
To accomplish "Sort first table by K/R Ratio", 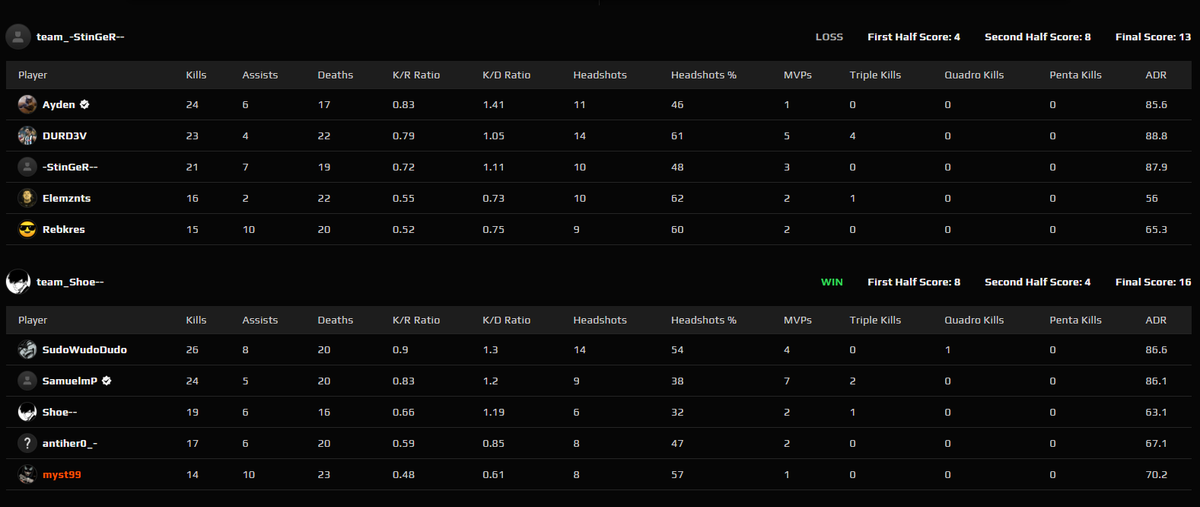I will coord(416,75).
